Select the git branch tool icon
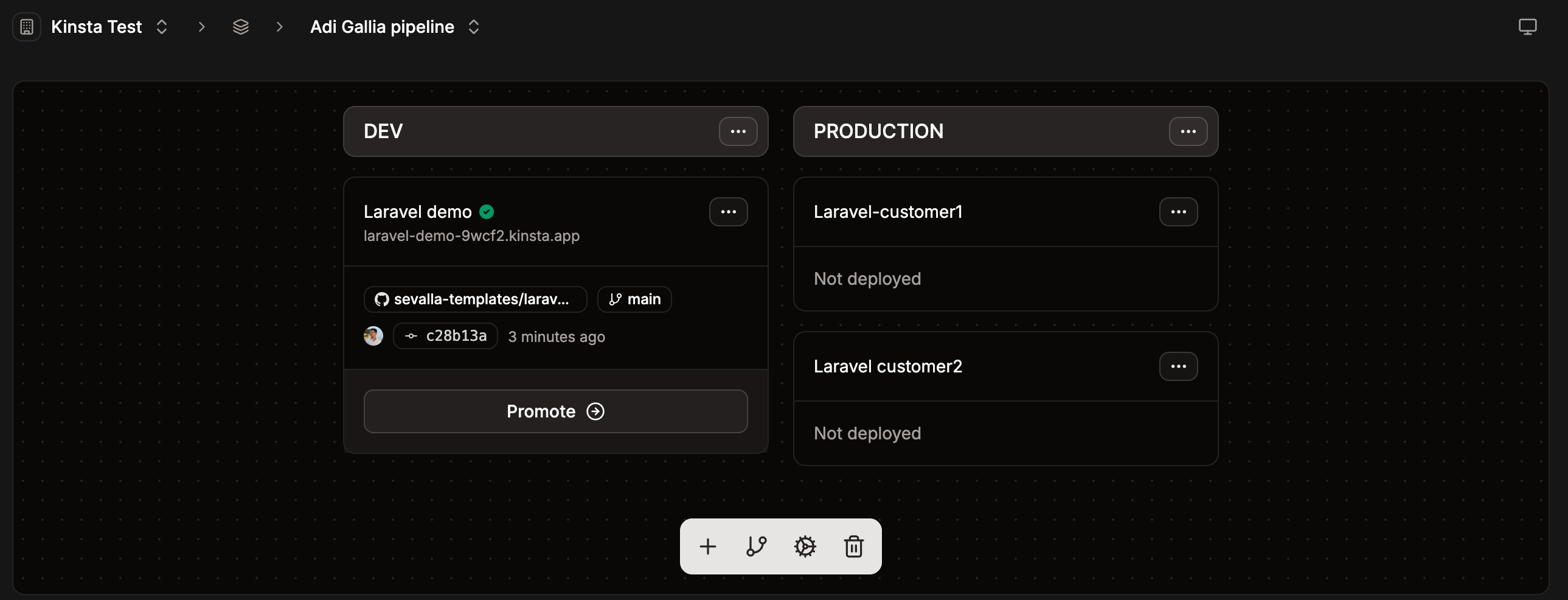This screenshot has width=1568, height=600. pyautogui.click(x=757, y=546)
